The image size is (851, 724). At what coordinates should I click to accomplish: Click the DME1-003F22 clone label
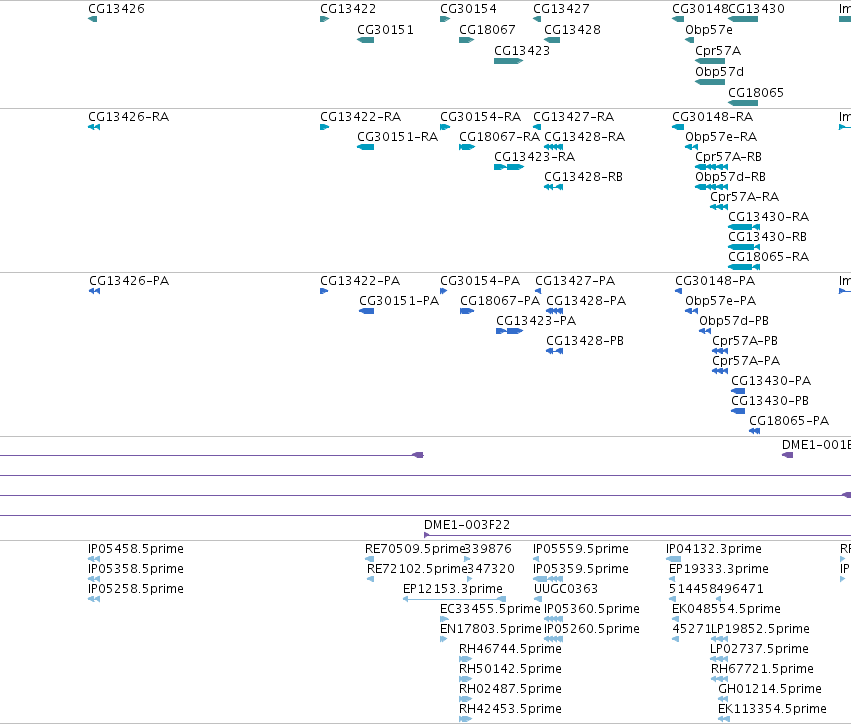tap(467, 525)
